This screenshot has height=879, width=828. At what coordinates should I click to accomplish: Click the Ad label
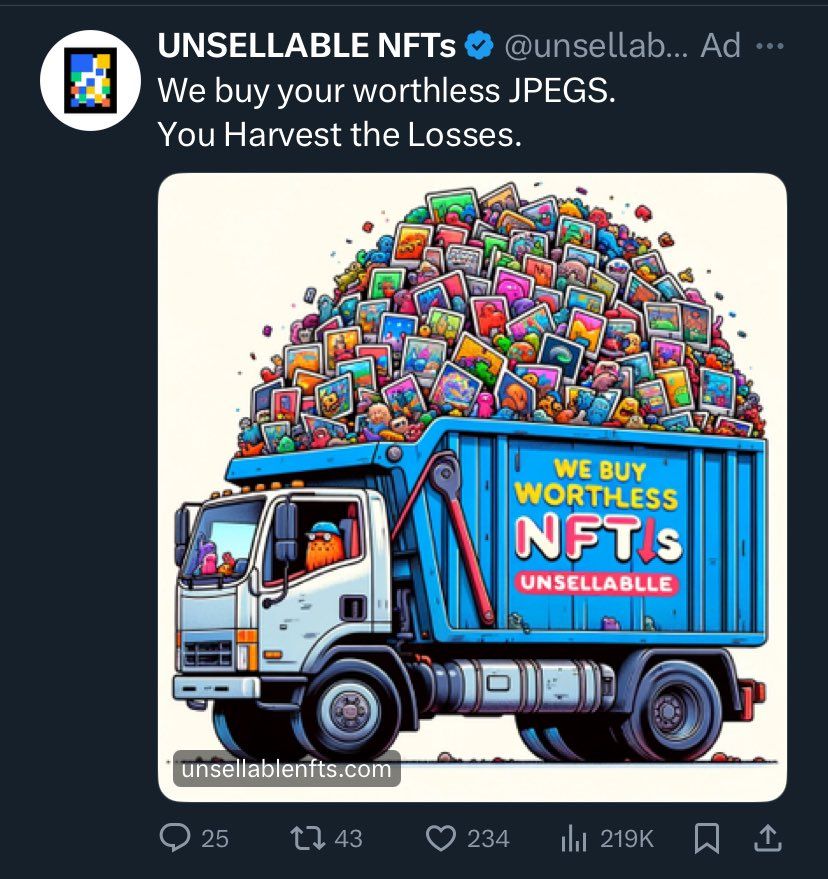721,46
